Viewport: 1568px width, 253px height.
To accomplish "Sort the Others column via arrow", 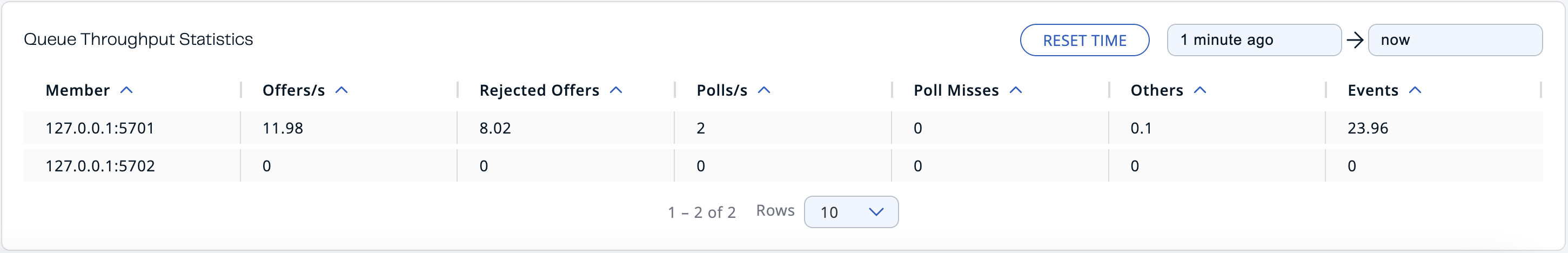I will [x=1200, y=90].
